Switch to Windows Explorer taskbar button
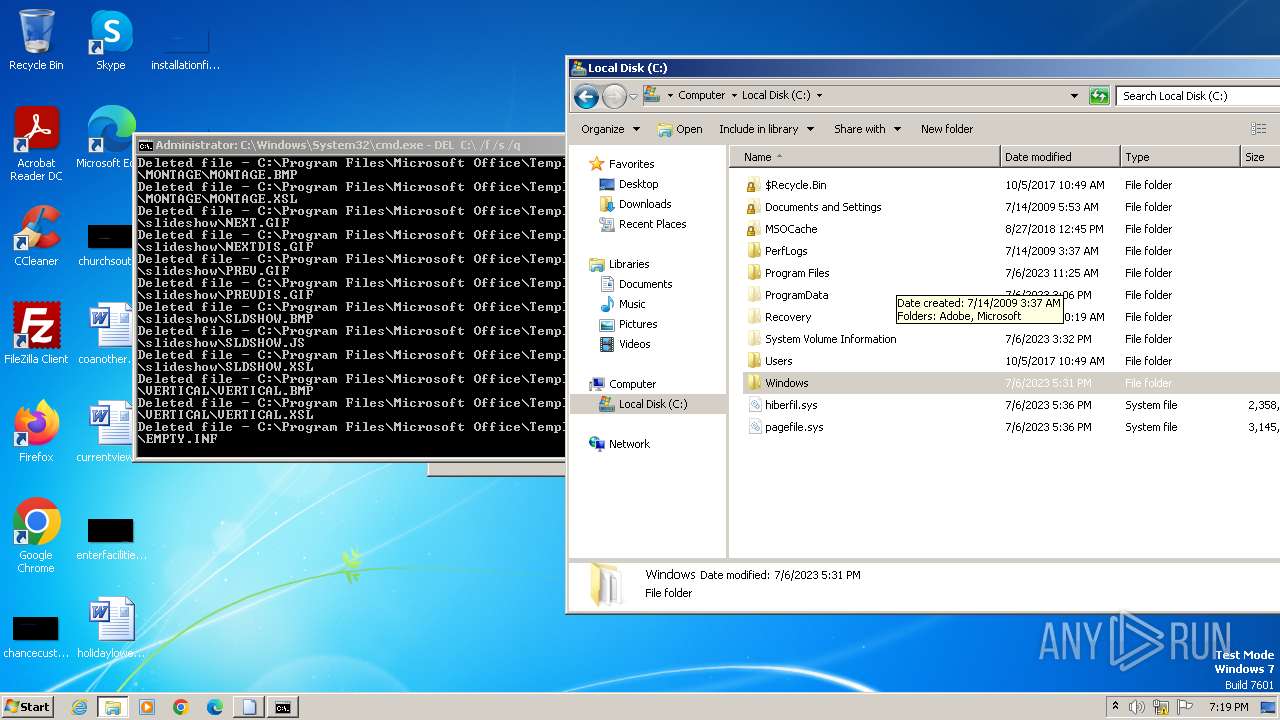This screenshot has height=720, width=1280. 113,707
